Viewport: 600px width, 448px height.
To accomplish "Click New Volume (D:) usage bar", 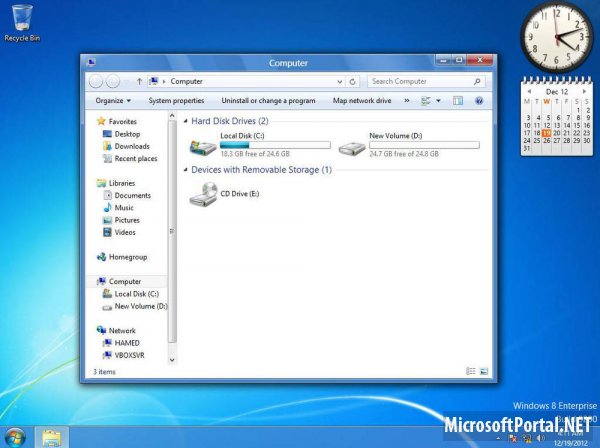I will pyautogui.click(x=424, y=145).
